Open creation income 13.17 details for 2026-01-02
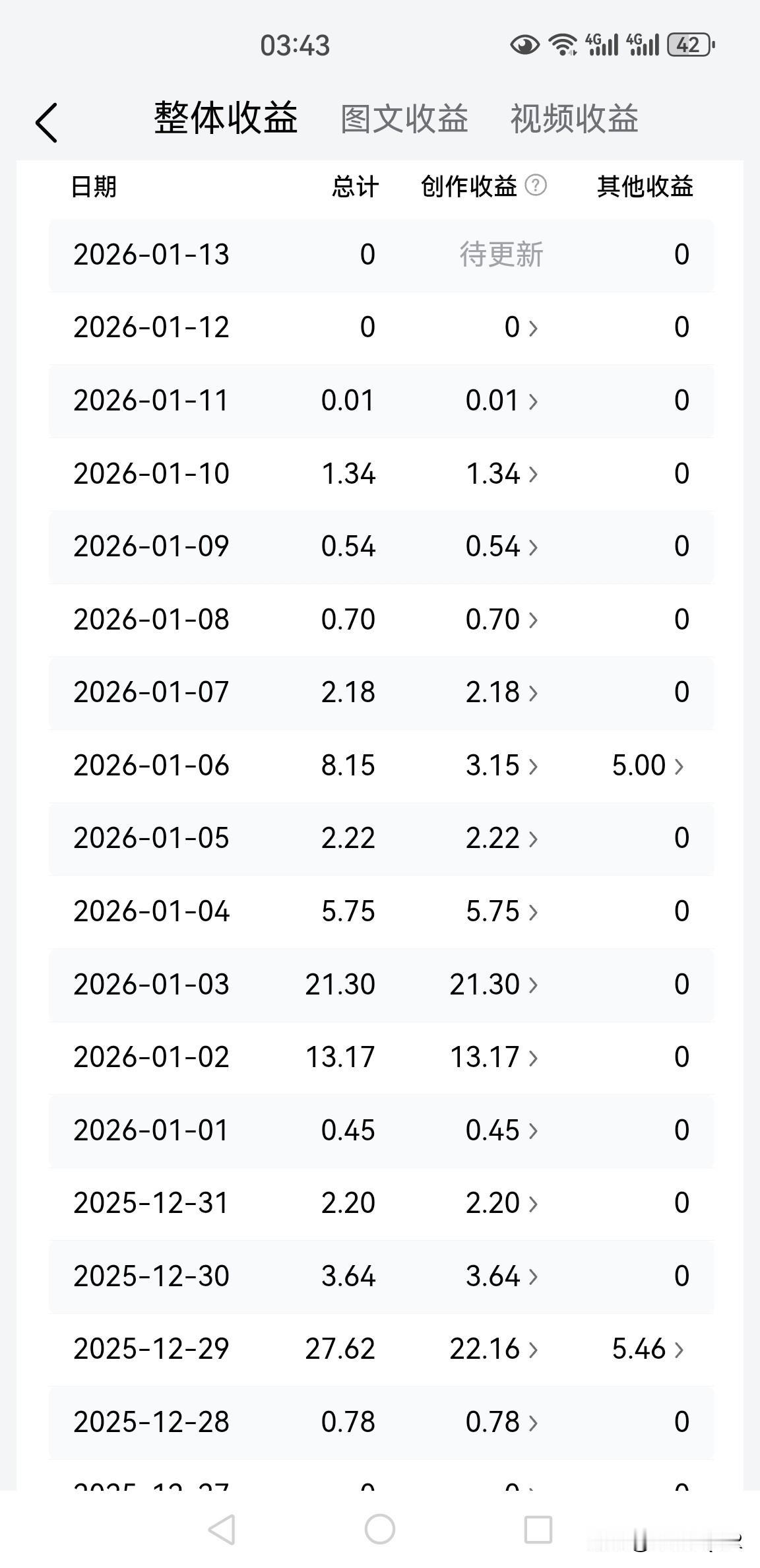 coord(494,1057)
